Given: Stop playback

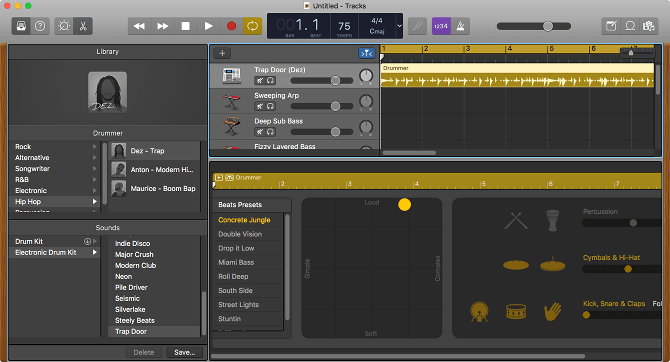Looking at the screenshot, I should (x=185, y=26).
